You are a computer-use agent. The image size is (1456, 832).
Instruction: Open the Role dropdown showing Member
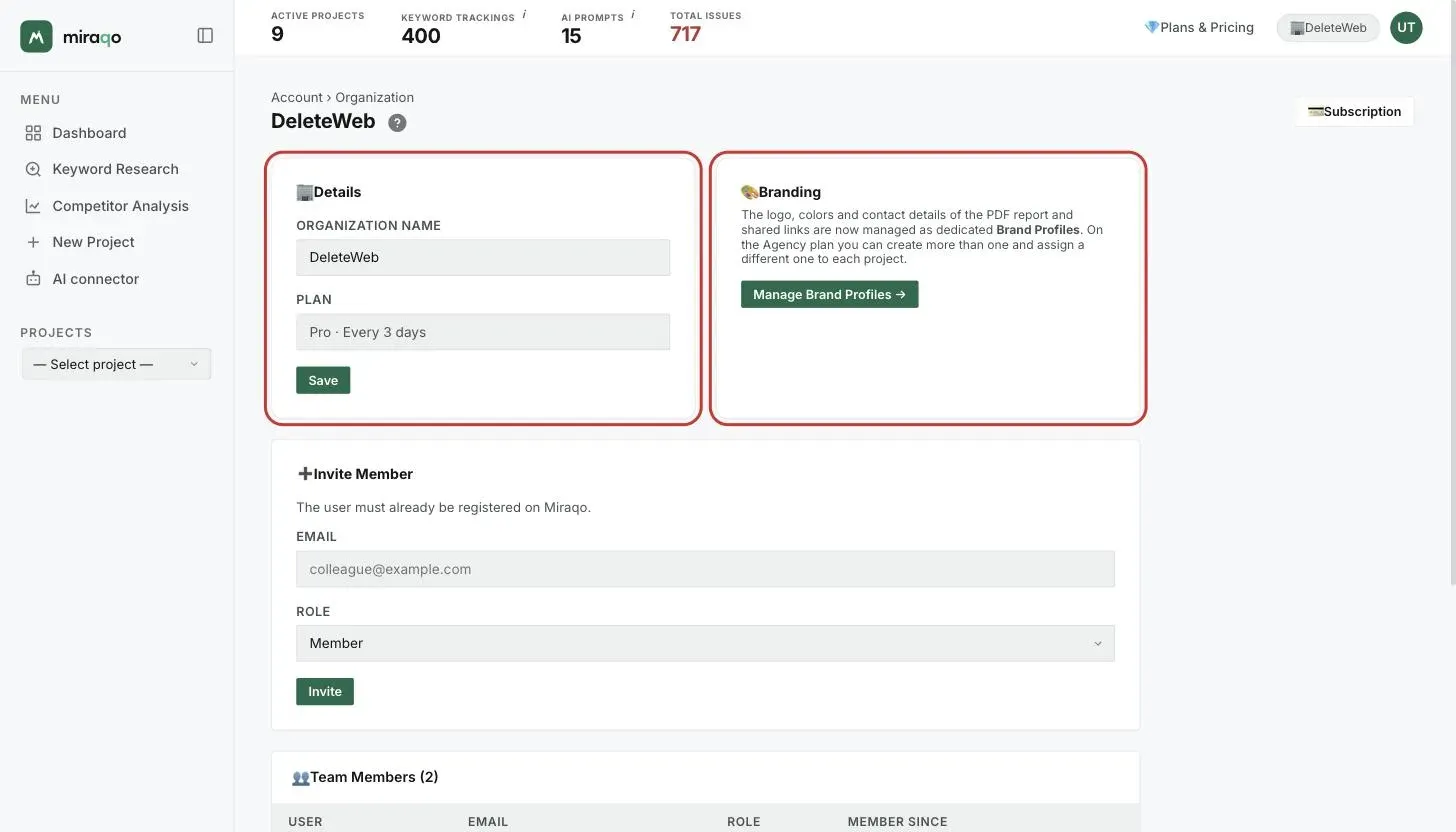click(x=705, y=643)
